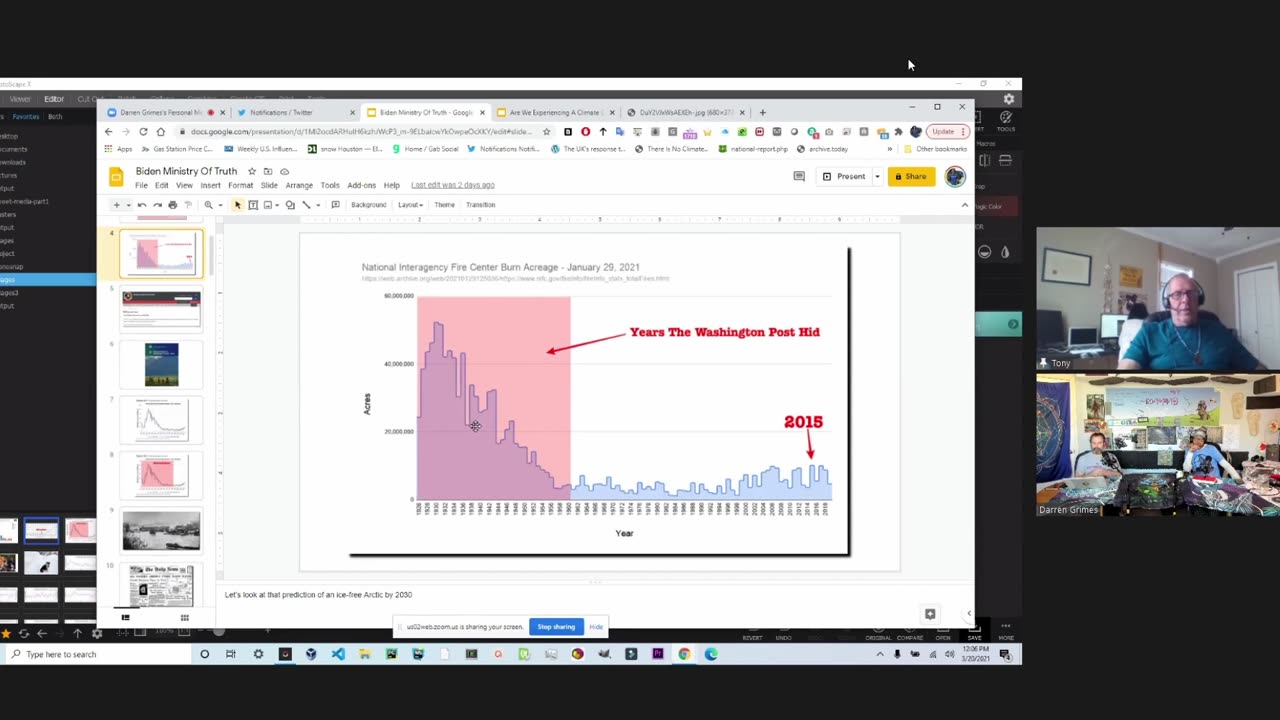1280x720 pixels.
Task: Toggle the volume icon in the system tray
Action: pyautogui.click(x=949, y=654)
